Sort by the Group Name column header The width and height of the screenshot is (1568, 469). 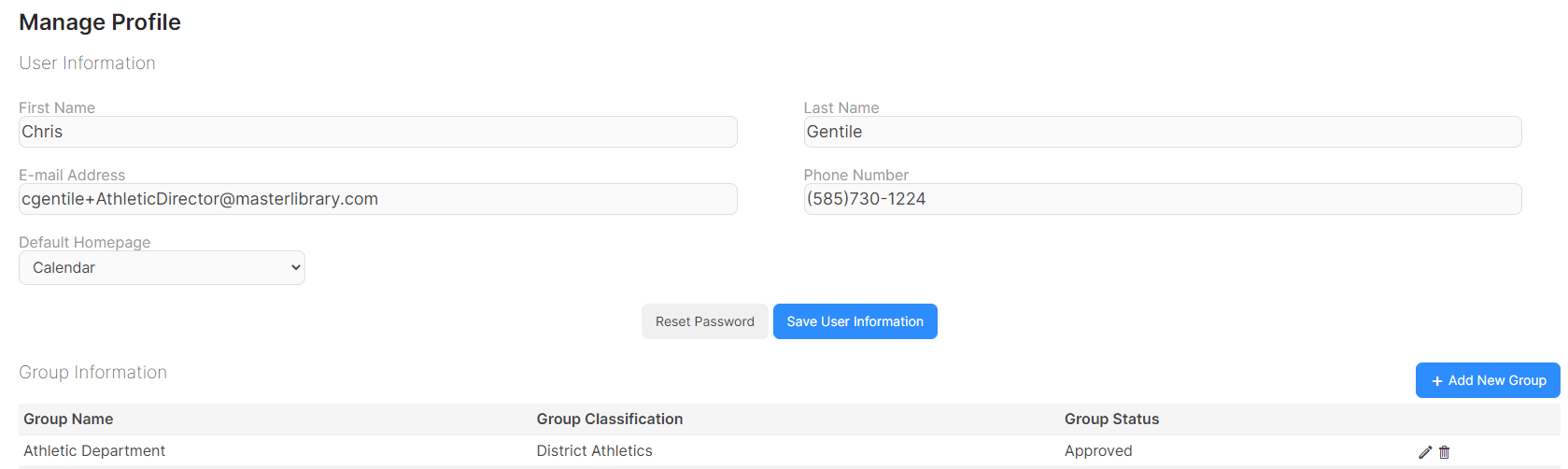pyautogui.click(x=68, y=419)
